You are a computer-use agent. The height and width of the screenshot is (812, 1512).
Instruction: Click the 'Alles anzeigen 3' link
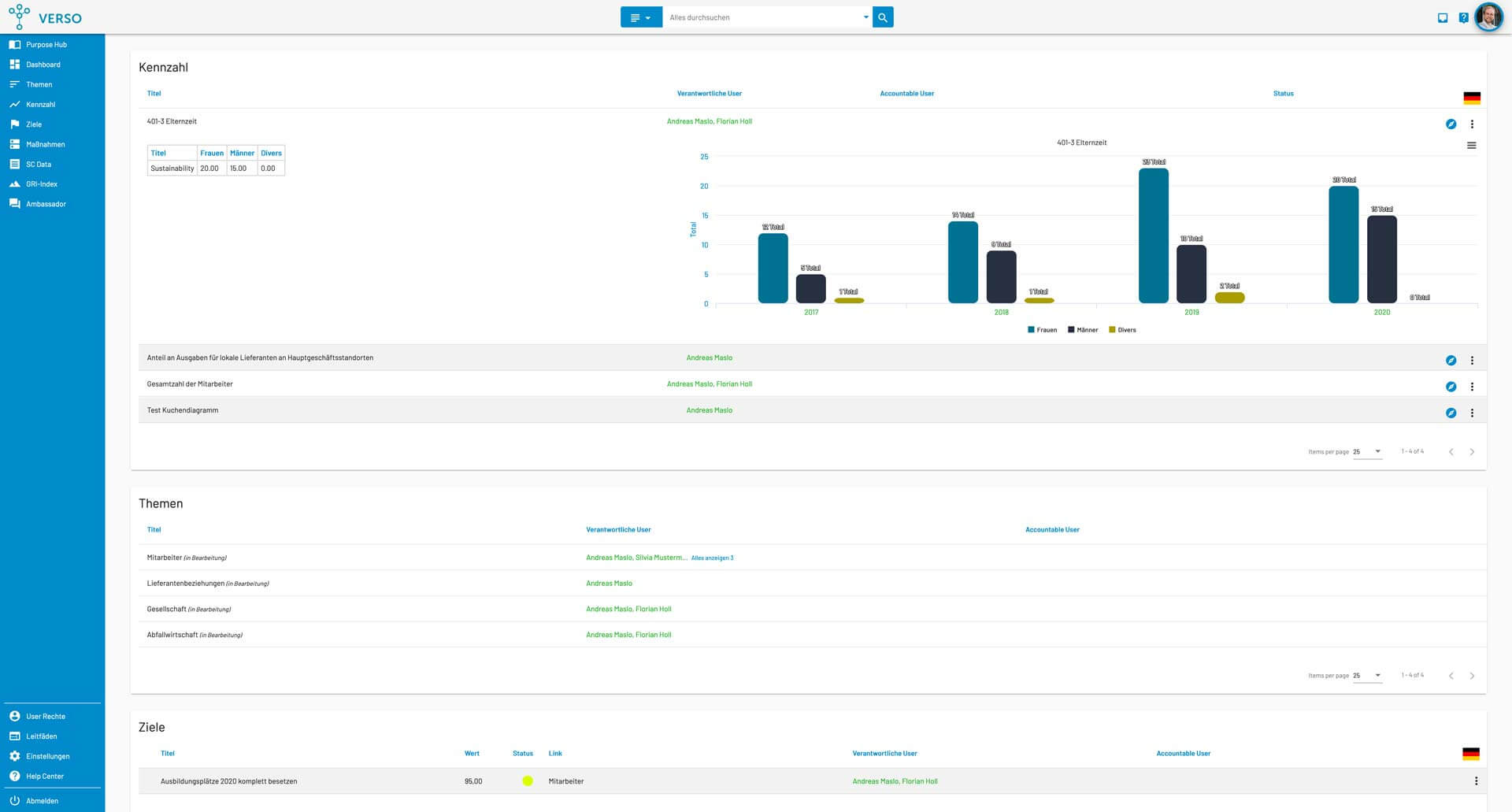click(x=712, y=558)
